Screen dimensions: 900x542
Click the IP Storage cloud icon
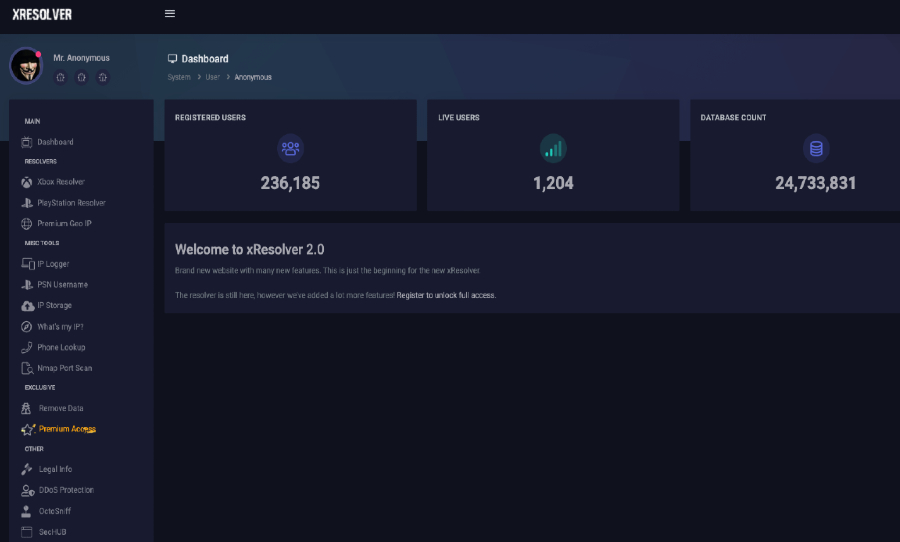[x=27, y=305]
